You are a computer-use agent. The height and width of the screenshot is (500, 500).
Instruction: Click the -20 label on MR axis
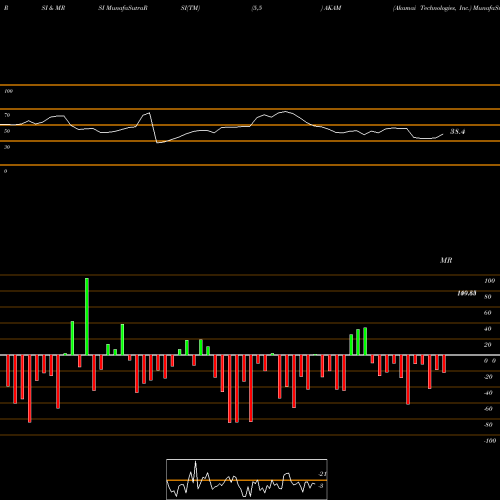(x=488, y=377)
